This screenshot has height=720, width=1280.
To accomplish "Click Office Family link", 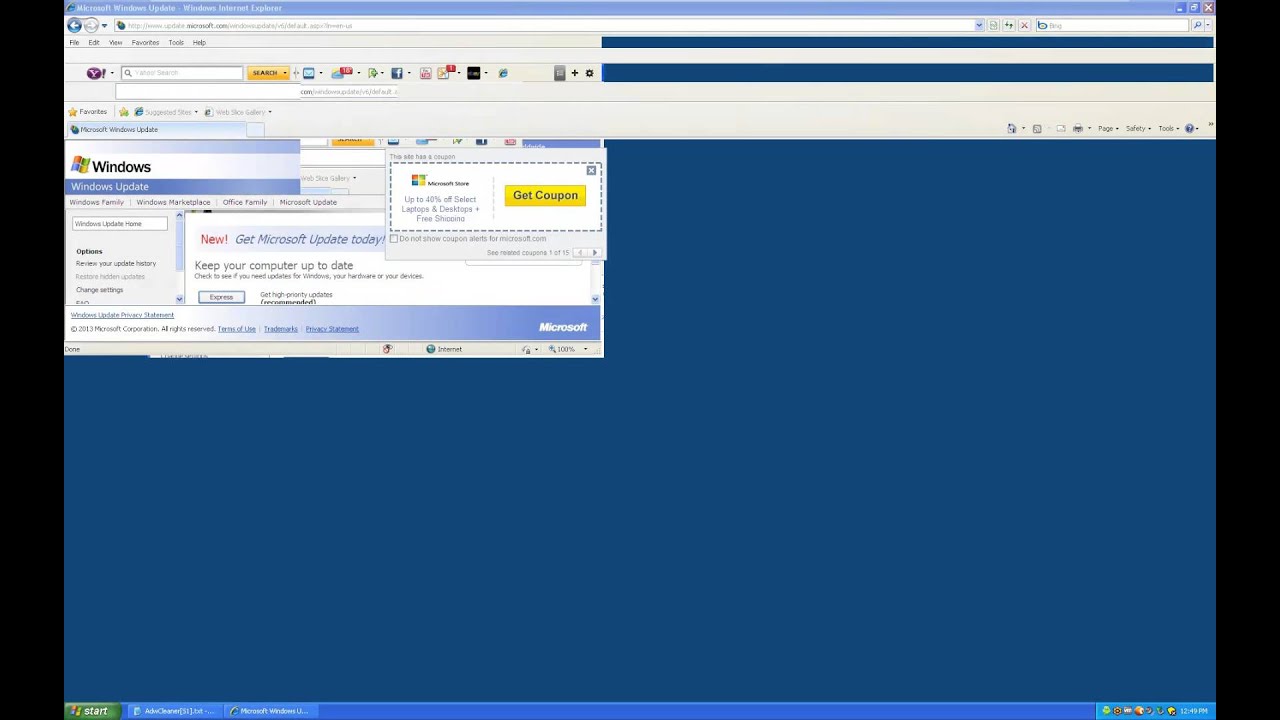I will point(245,202).
